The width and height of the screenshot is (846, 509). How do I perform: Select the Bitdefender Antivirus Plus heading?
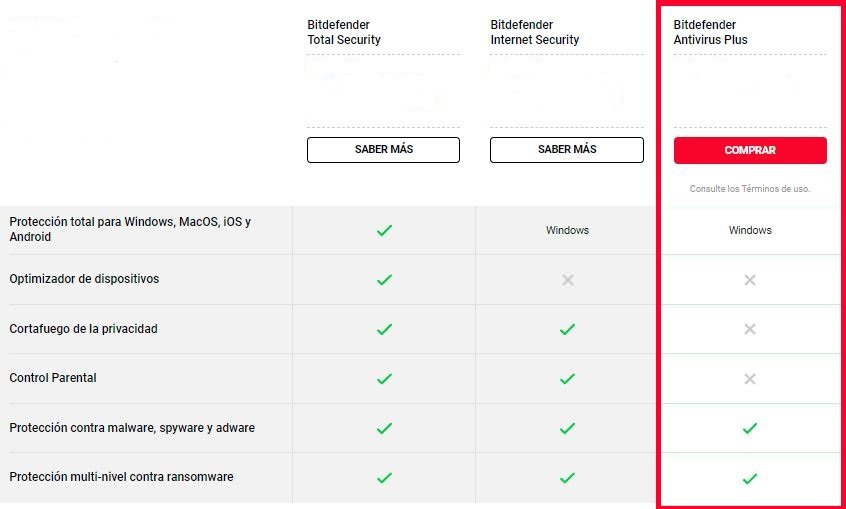point(711,32)
